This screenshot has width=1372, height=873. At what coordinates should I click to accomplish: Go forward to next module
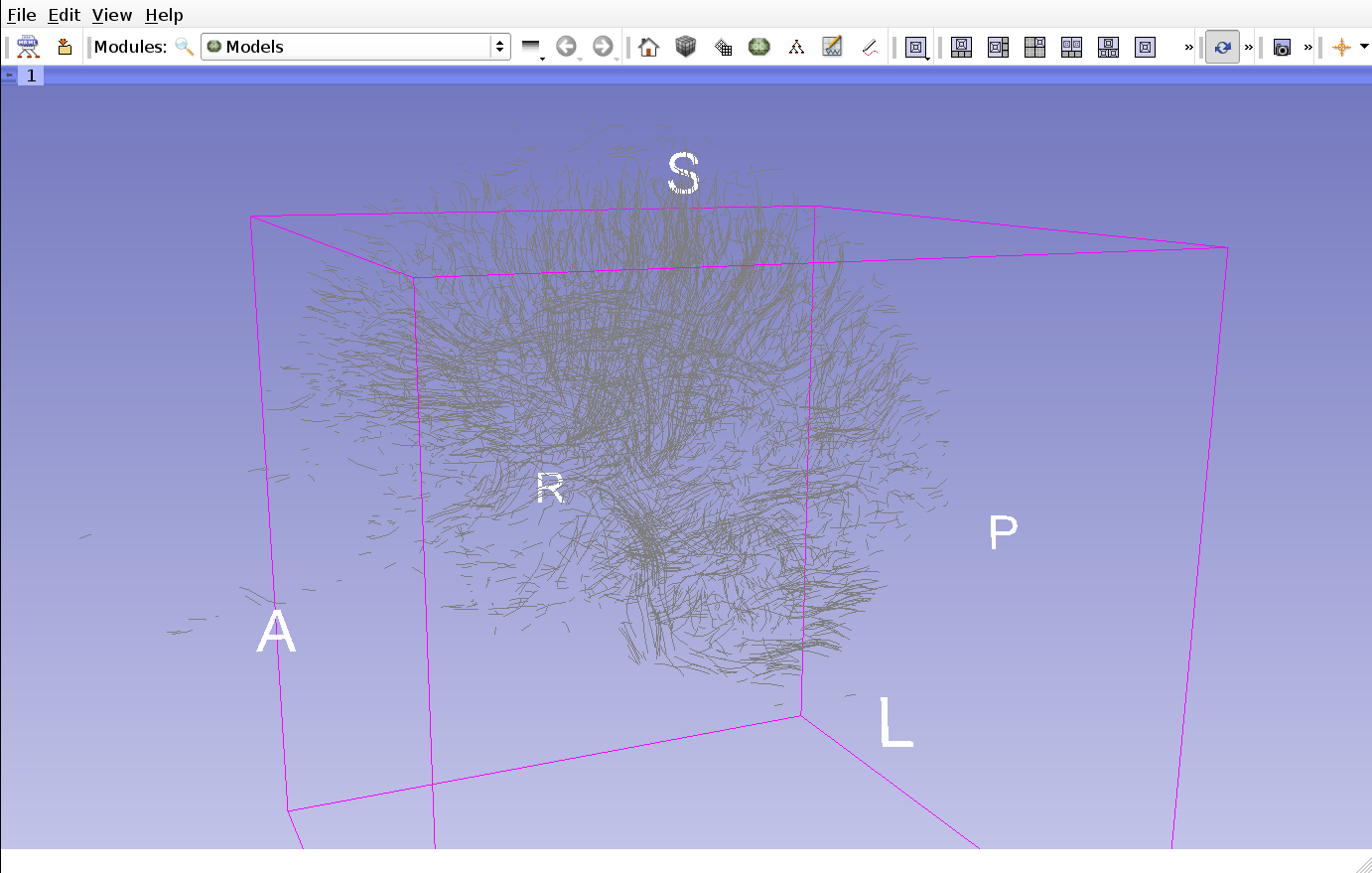602,47
